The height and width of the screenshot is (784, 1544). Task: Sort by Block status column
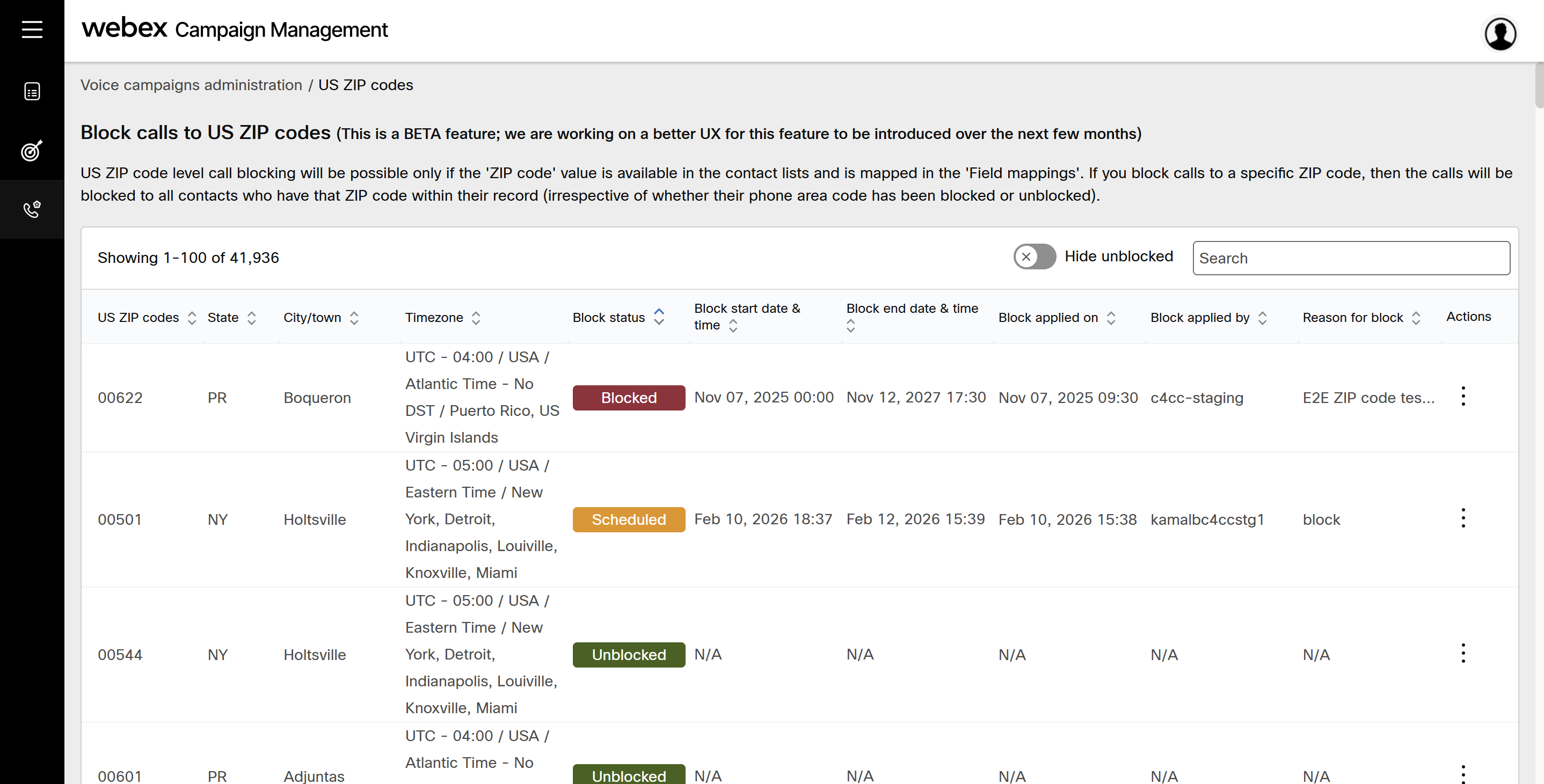[x=659, y=317]
